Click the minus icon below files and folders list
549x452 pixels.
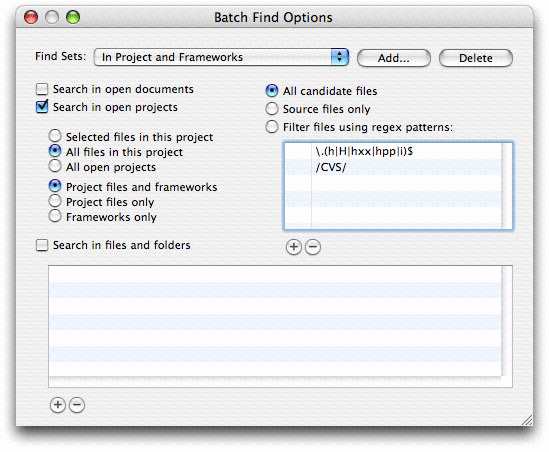[77, 405]
